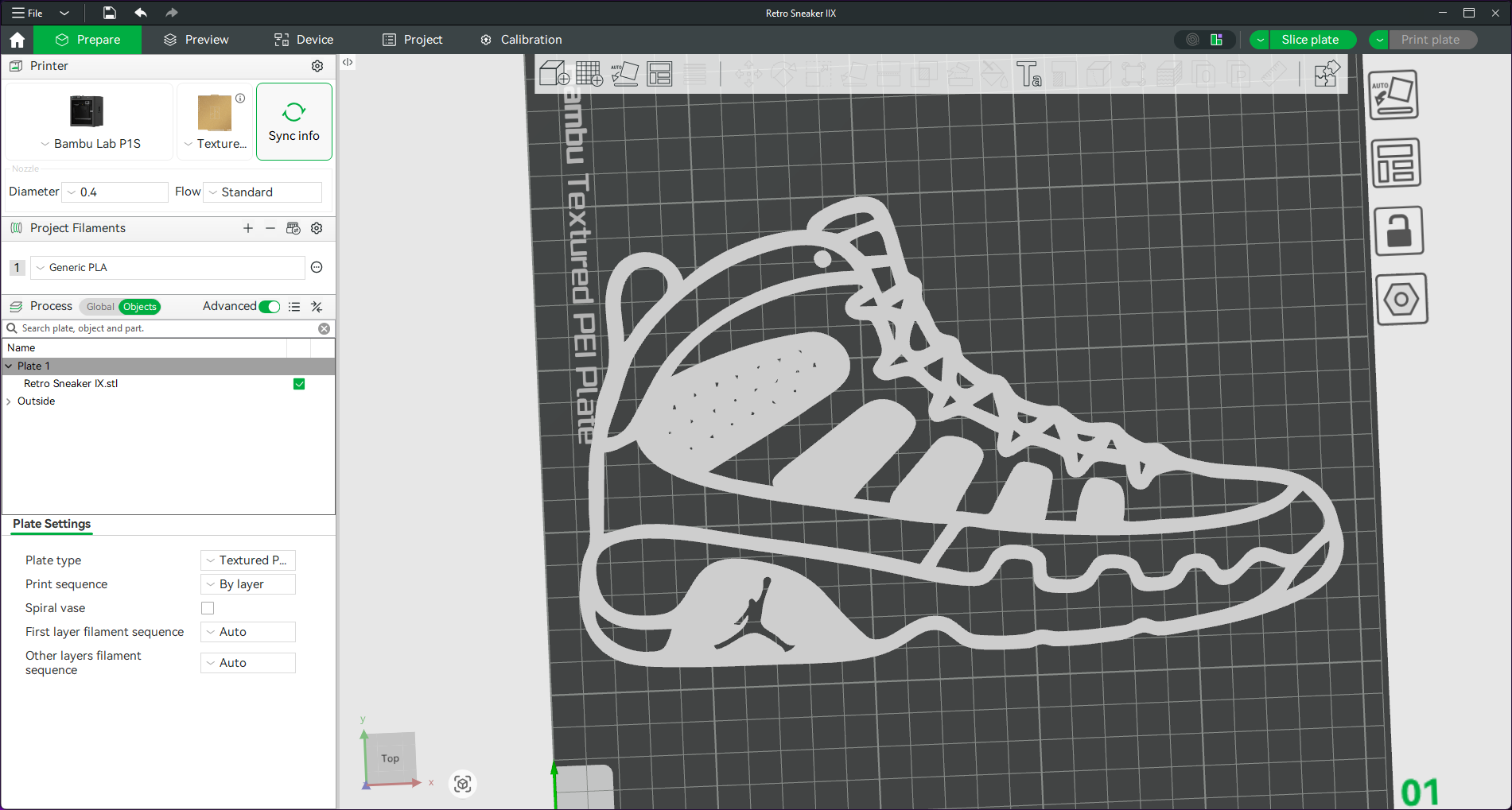Toggle the Advanced settings switch
1512x810 pixels.
tap(270, 307)
